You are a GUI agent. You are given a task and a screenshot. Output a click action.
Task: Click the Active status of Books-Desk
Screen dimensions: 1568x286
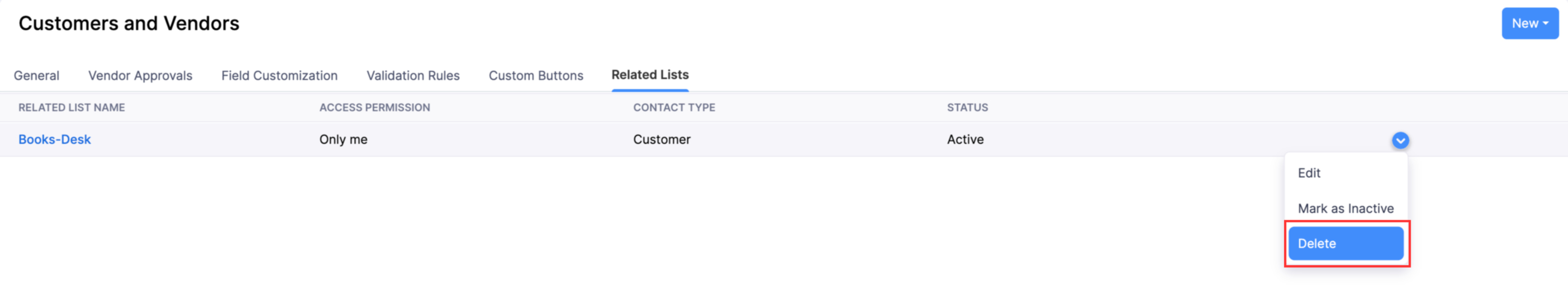point(965,139)
